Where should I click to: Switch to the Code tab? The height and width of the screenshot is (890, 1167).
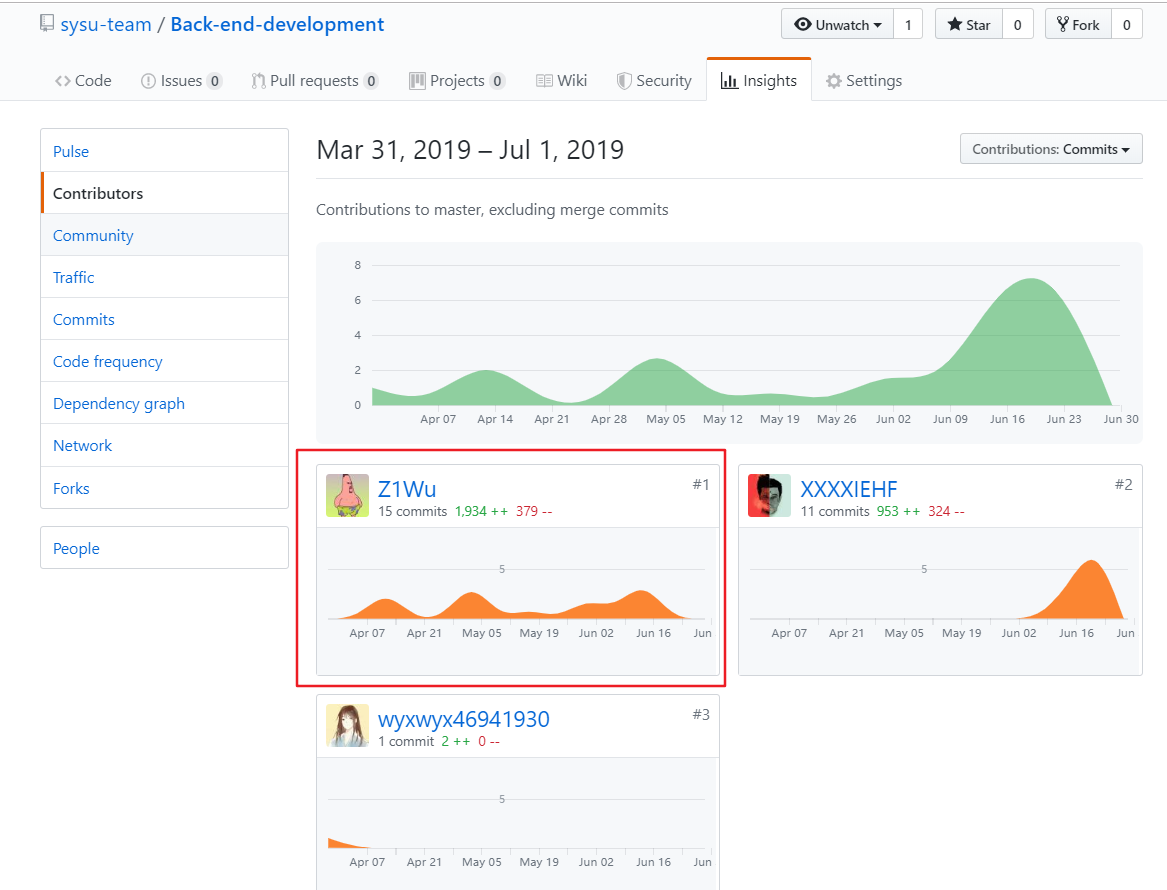(x=83, y=81)
